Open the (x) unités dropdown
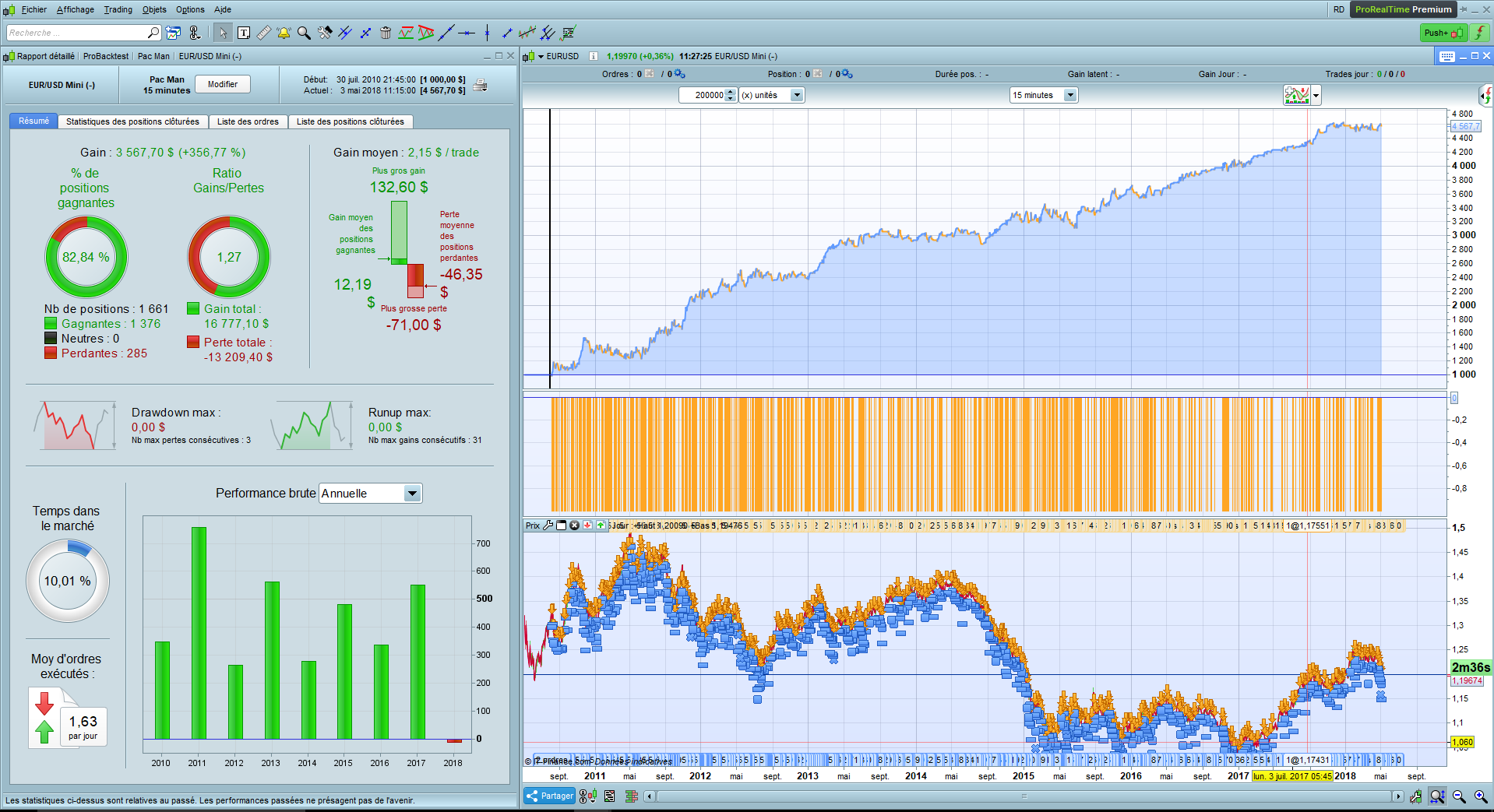This screenshot has height=812, width=1494. tap(796, 95)
